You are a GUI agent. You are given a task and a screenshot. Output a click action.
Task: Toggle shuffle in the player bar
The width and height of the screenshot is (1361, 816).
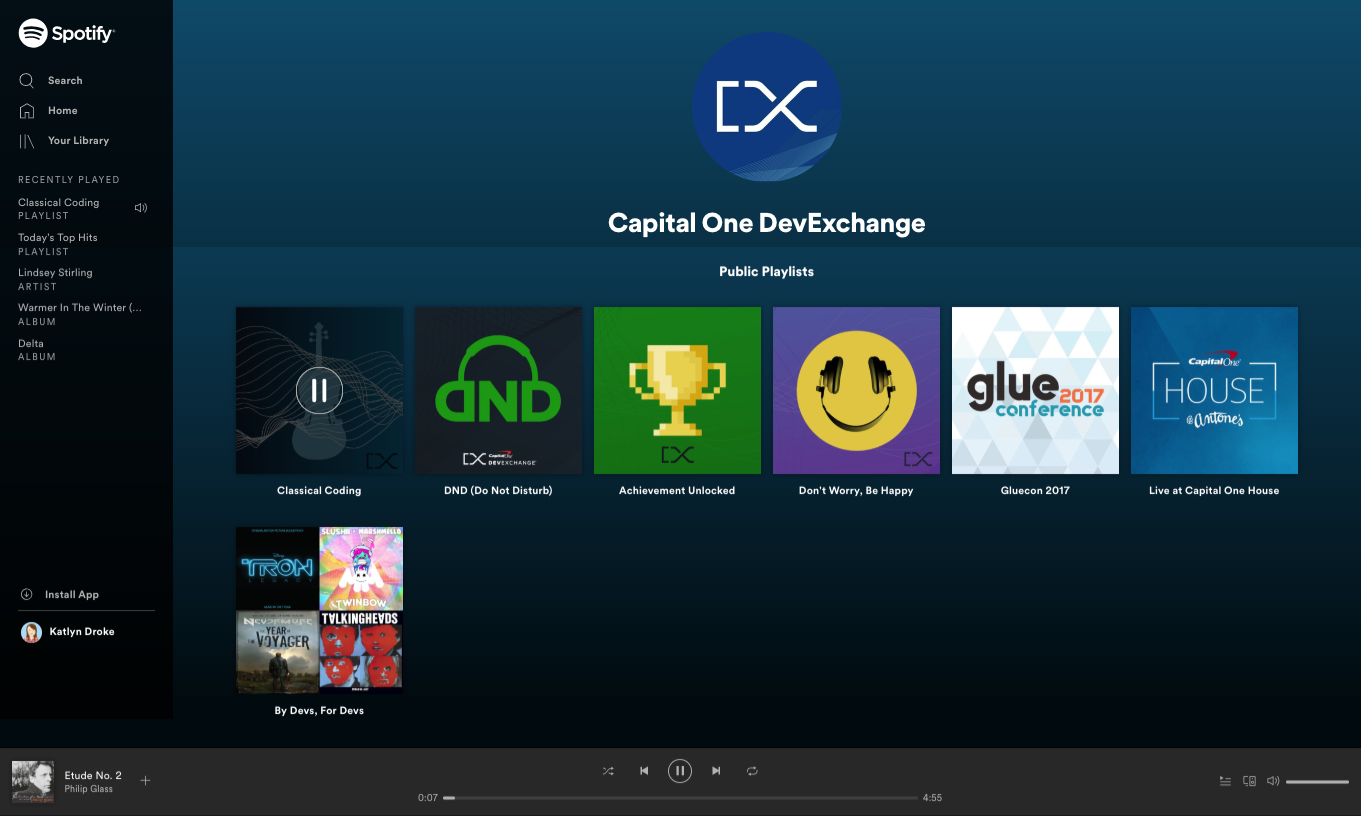tap(608, 771)
